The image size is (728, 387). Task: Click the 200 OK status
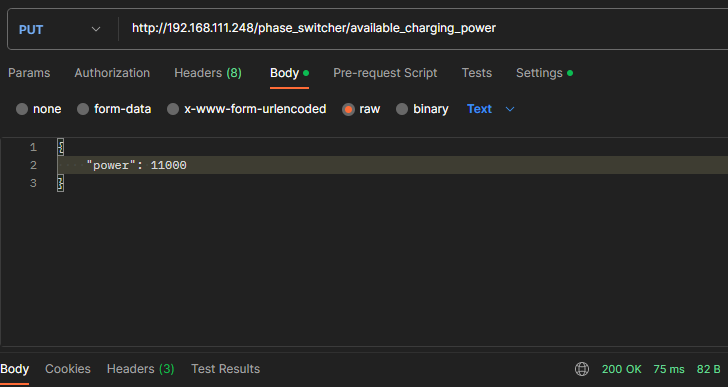coord(622,369)
